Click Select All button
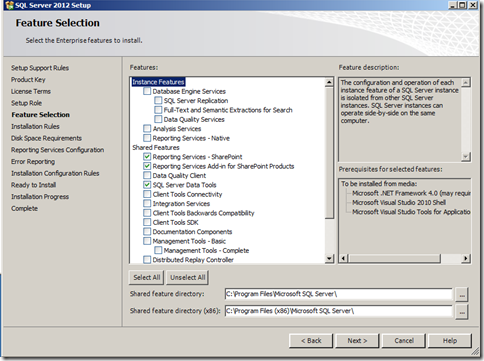This screenshot has height=361, width=484. click(x=146, y=277)
